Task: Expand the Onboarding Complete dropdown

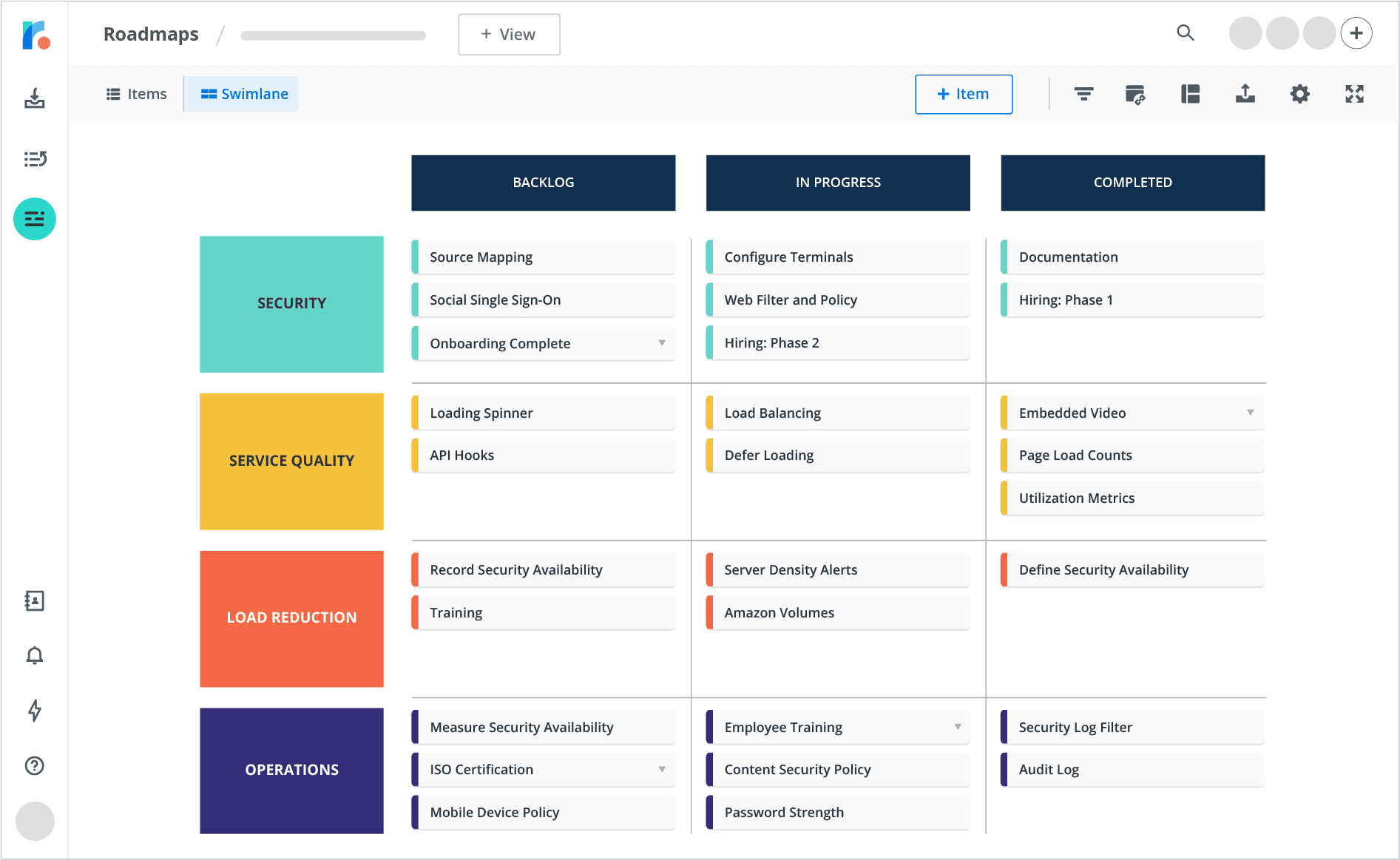Action: (661, 343)
